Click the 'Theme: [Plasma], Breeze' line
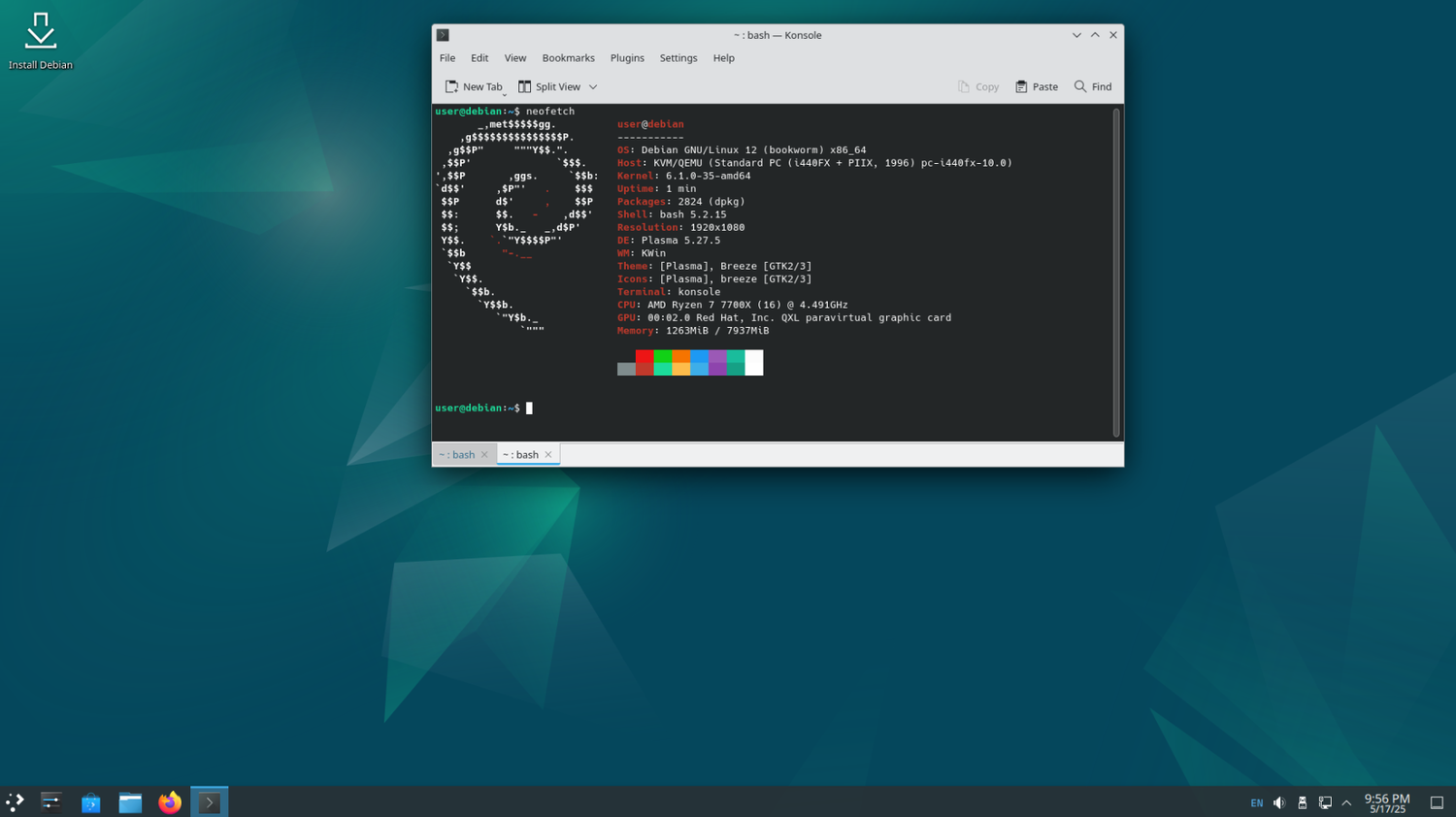This screenshot has height=817, width=1456. pyautogui.click(x=714, y=266)
